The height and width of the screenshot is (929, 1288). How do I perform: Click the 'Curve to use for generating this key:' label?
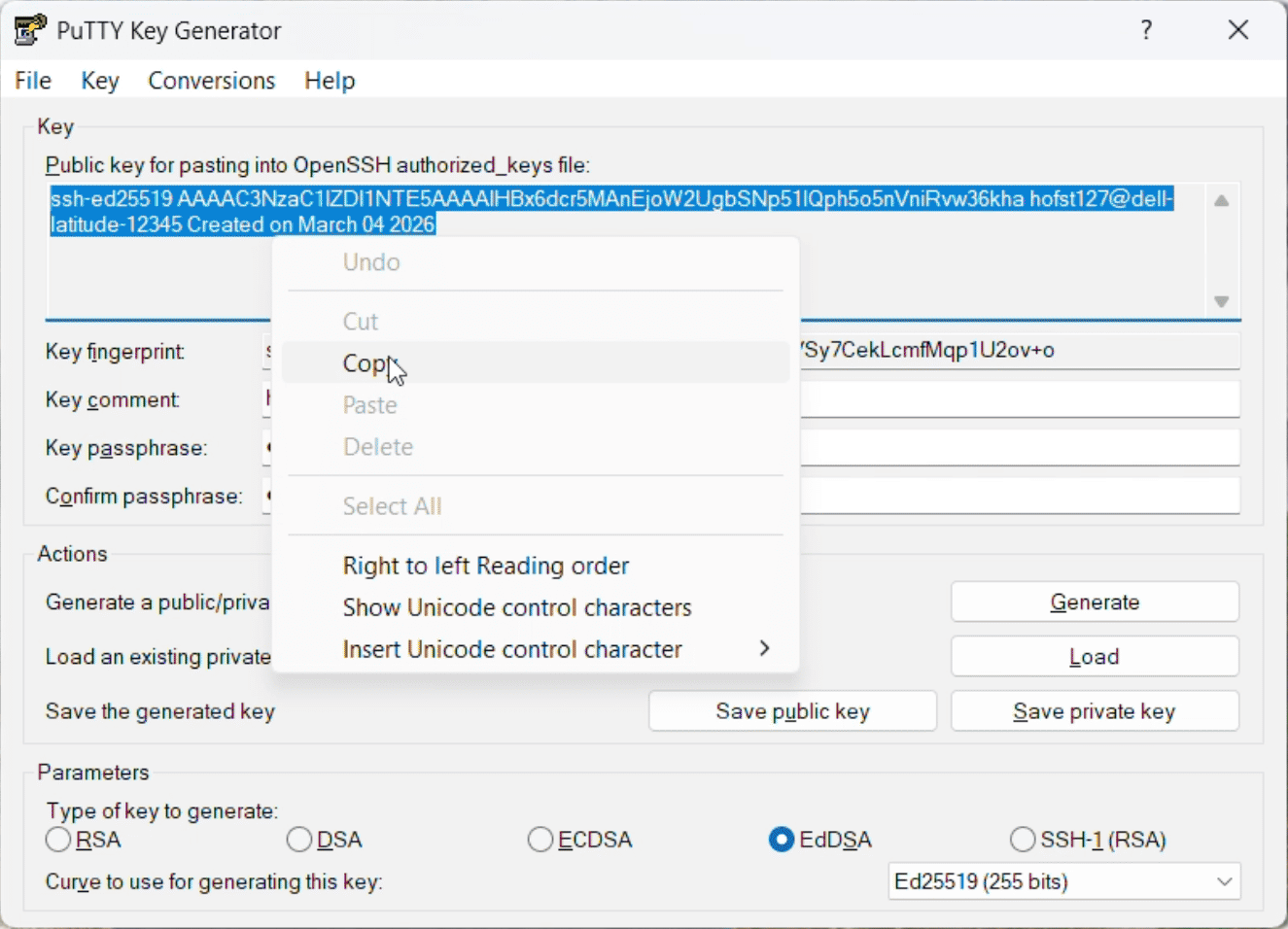pos(214,881)
